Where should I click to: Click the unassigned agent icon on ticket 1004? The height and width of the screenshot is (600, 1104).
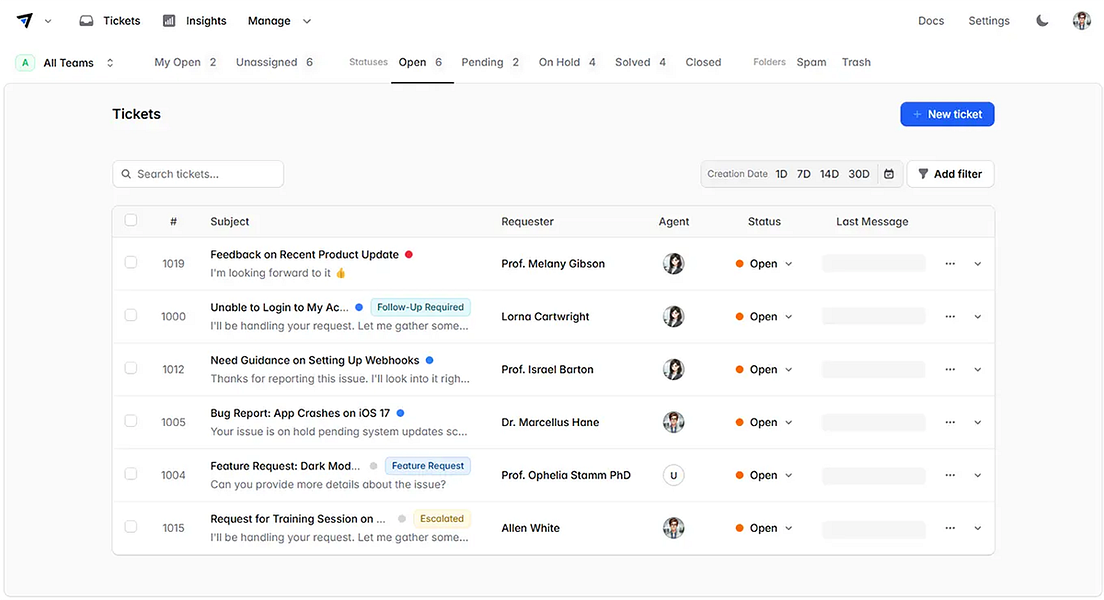[x=674, y=475]
